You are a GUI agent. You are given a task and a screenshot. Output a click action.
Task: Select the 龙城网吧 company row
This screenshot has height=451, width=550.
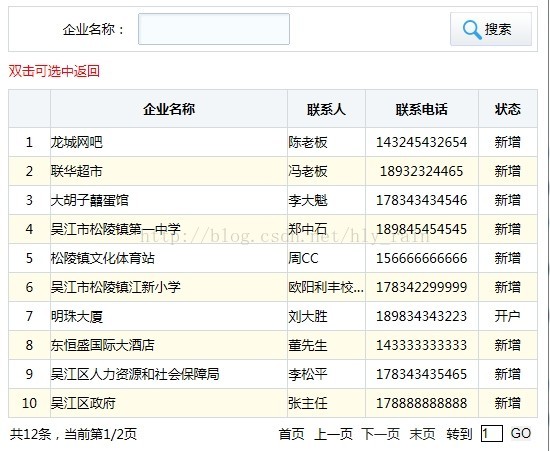tap(273, 142)
